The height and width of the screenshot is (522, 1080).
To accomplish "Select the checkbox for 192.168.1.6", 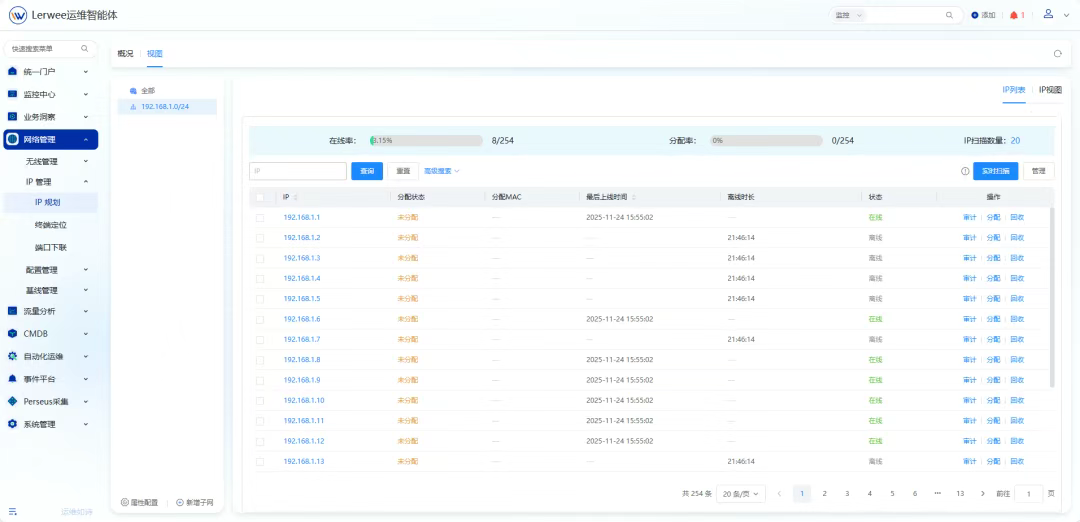I will (x=260, y=319).
